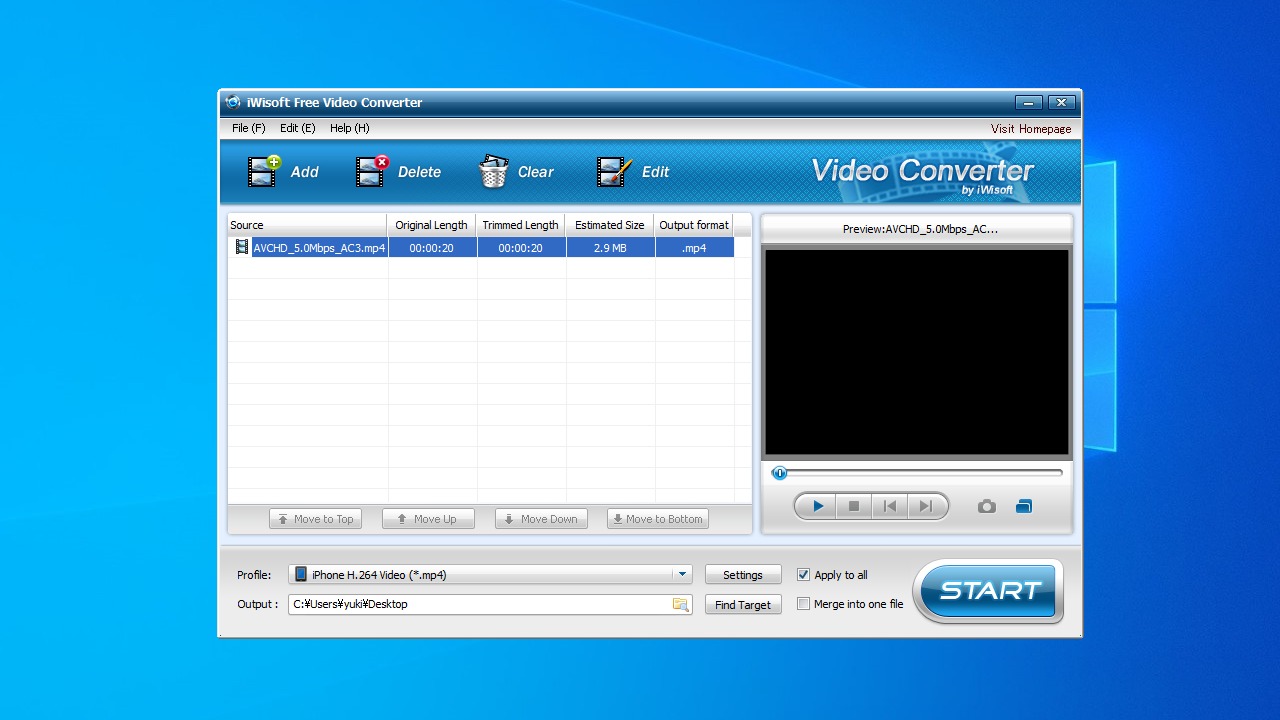
Task: Click the Original Length cell showing 00:00:20
Action: [x=432, y=248]
